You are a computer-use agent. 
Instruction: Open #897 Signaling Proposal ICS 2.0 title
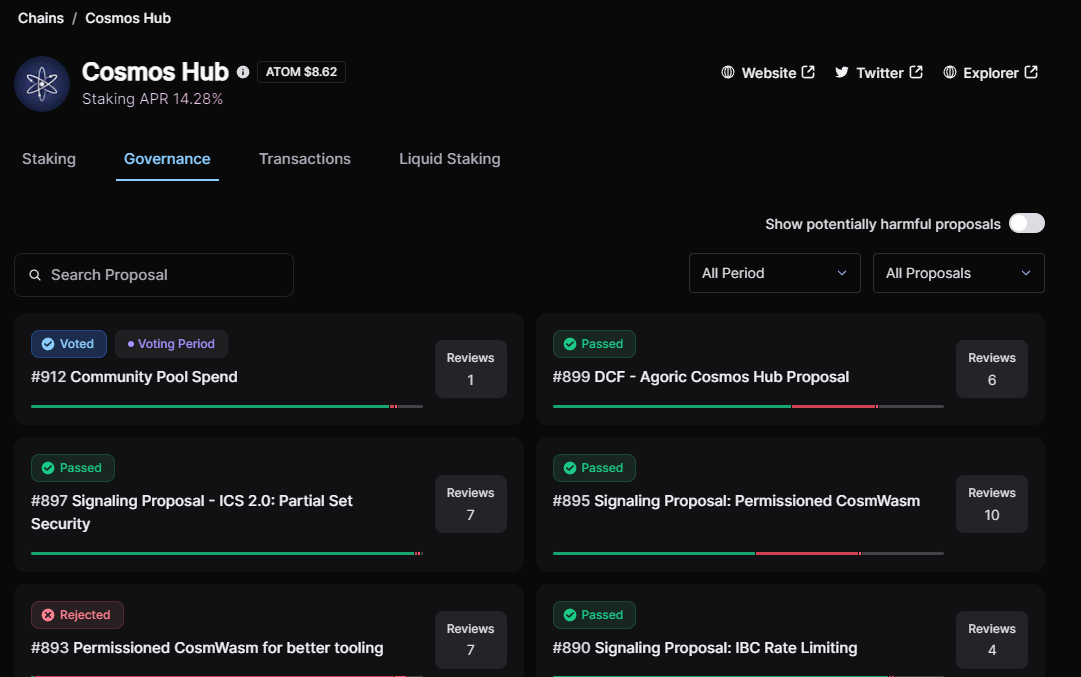click(192, 512)
